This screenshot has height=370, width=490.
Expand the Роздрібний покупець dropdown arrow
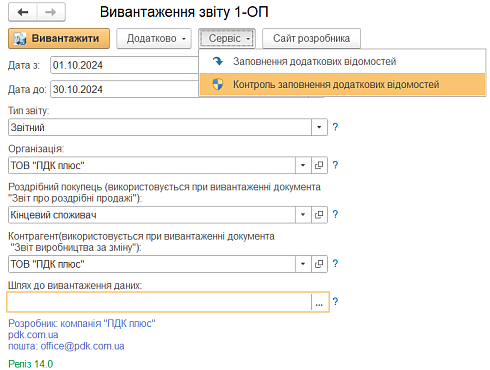(303, 214)
